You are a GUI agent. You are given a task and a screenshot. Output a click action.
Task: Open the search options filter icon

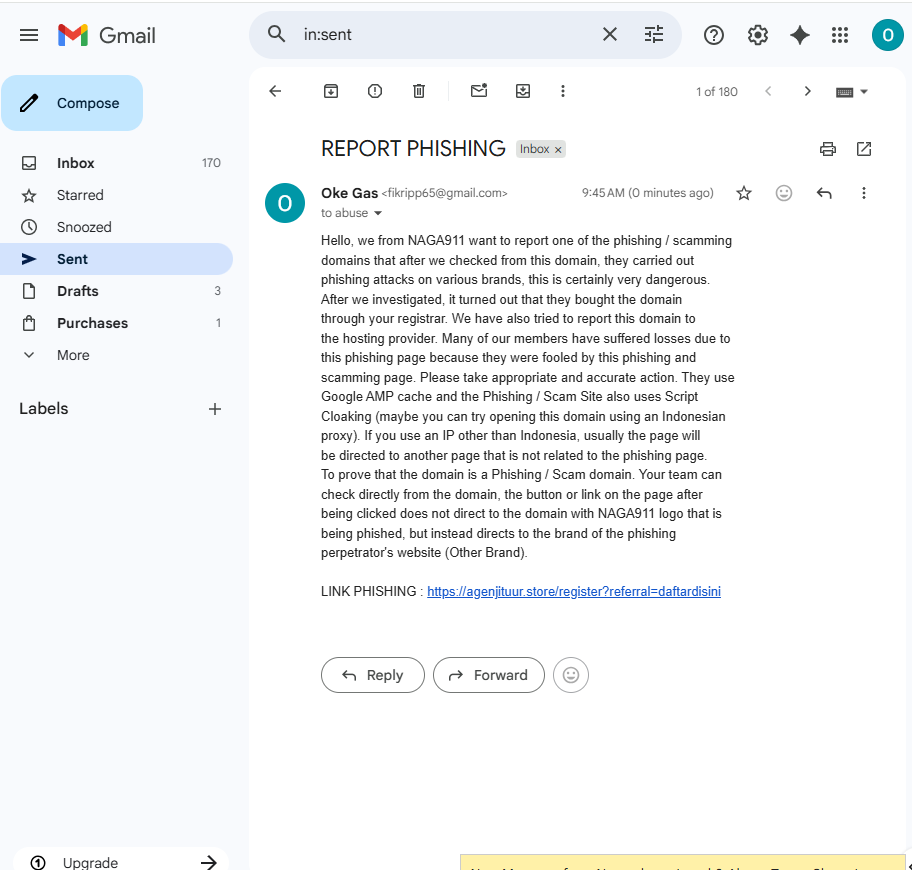click(x=654, y=34)
